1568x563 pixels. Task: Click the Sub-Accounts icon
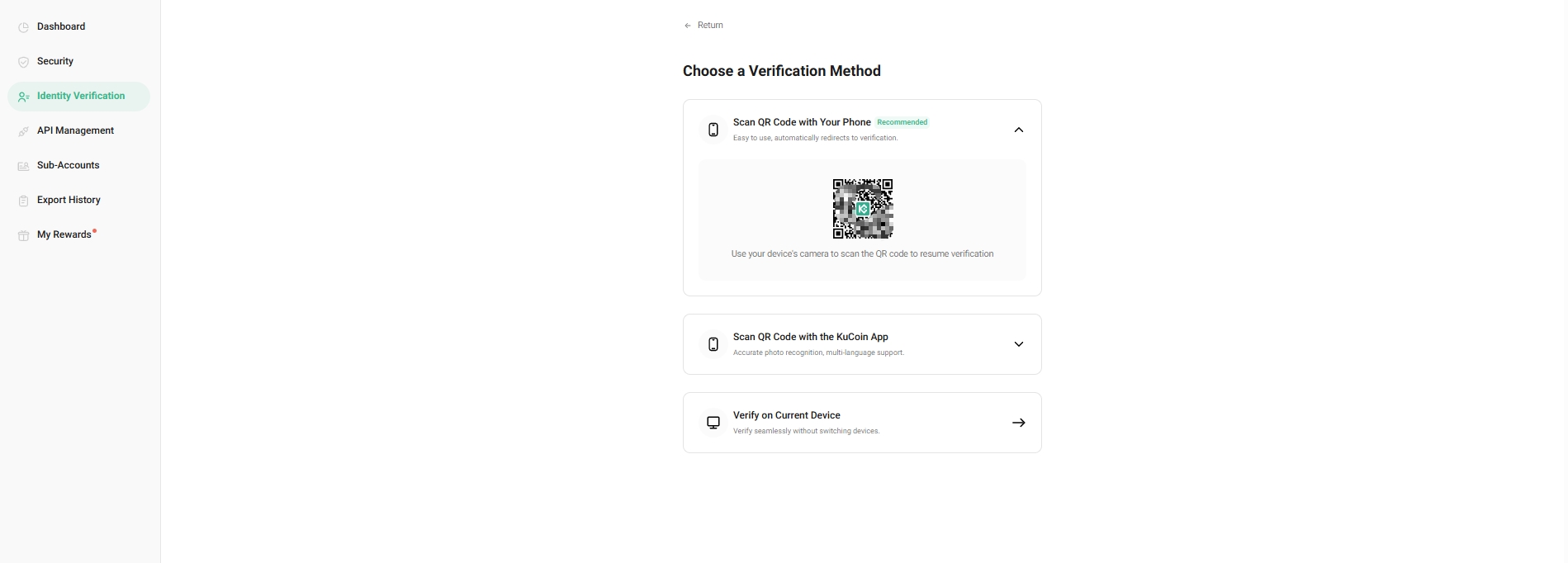[x=23, y=166]
